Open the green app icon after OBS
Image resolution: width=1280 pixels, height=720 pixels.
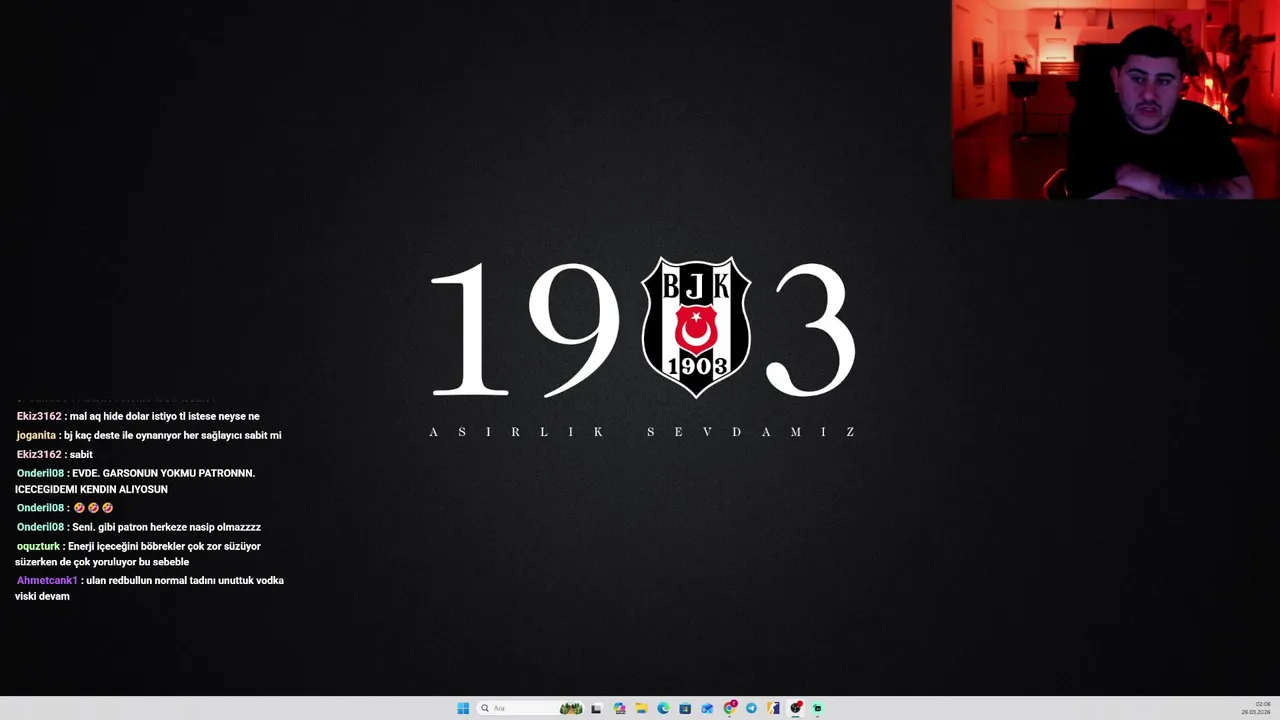coord(817,708)
